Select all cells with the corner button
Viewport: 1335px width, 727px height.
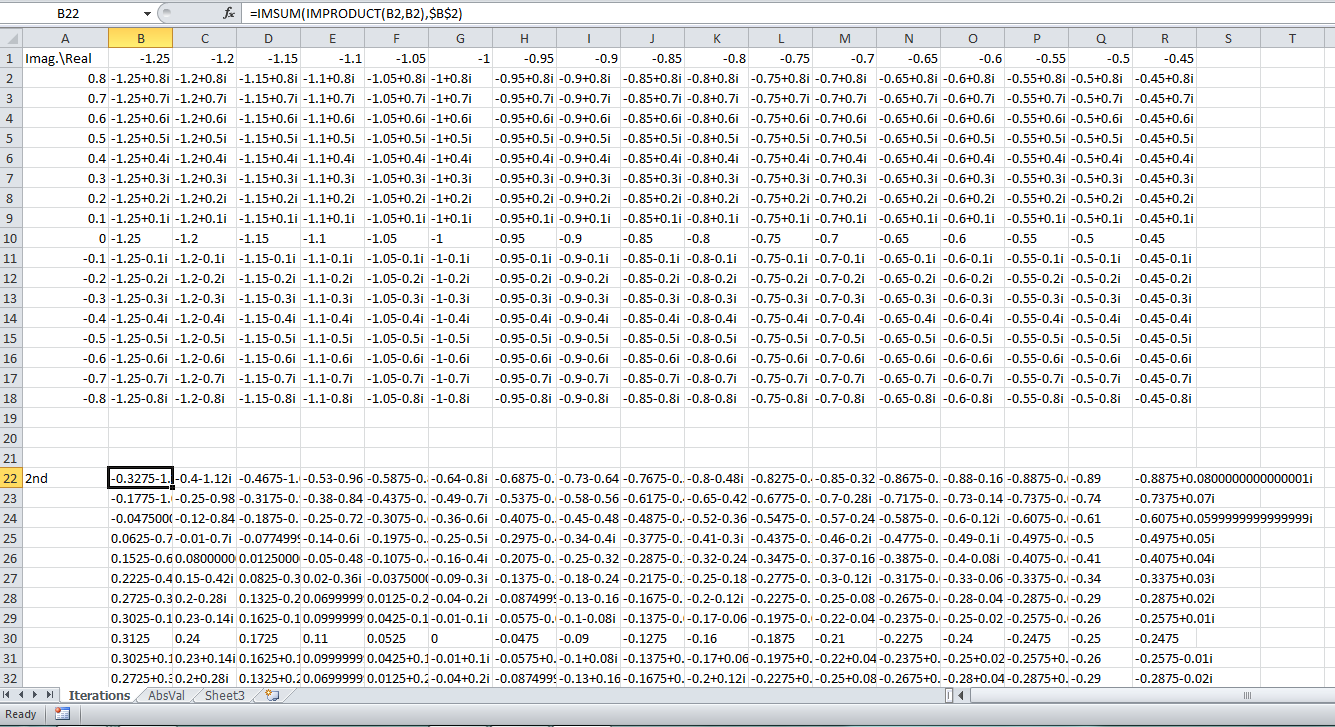[x=13, y=37]
